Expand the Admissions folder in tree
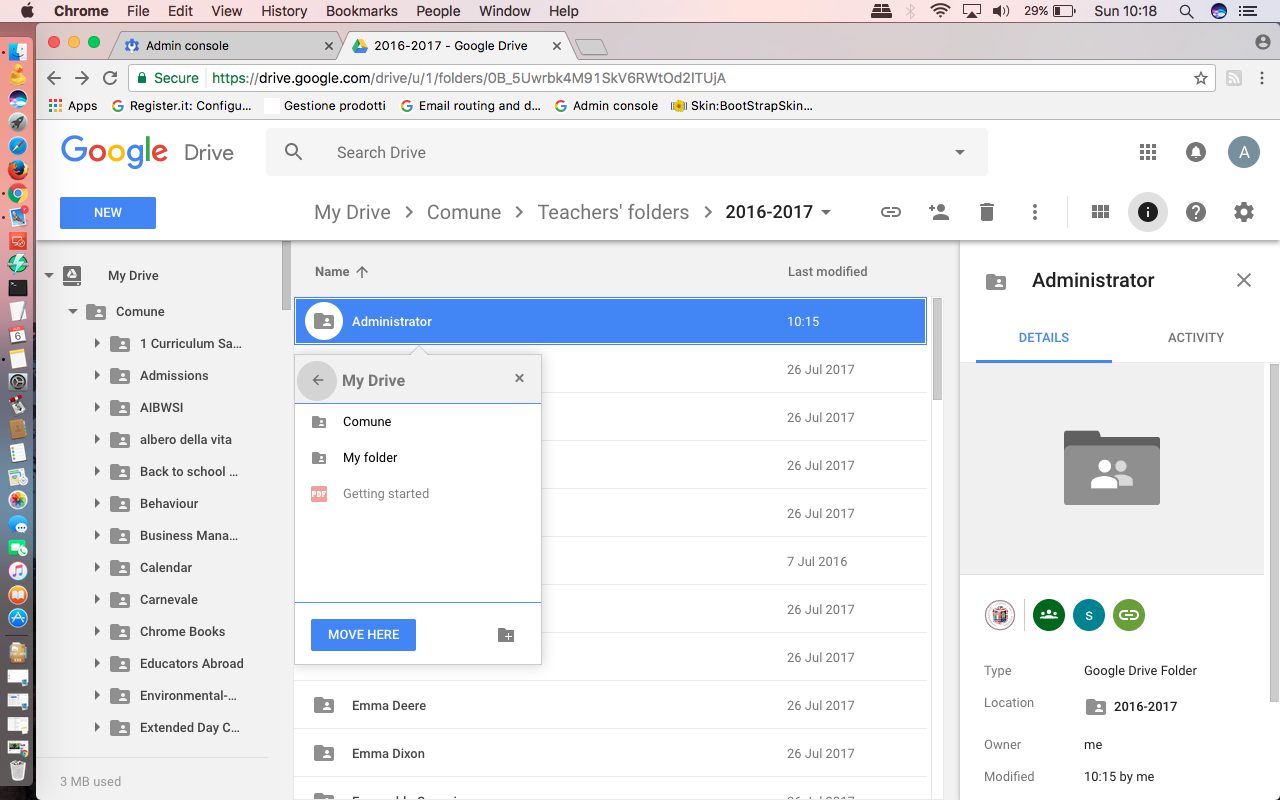Image resolution: width=1280 pixels, height=800 pixels. 97,376
